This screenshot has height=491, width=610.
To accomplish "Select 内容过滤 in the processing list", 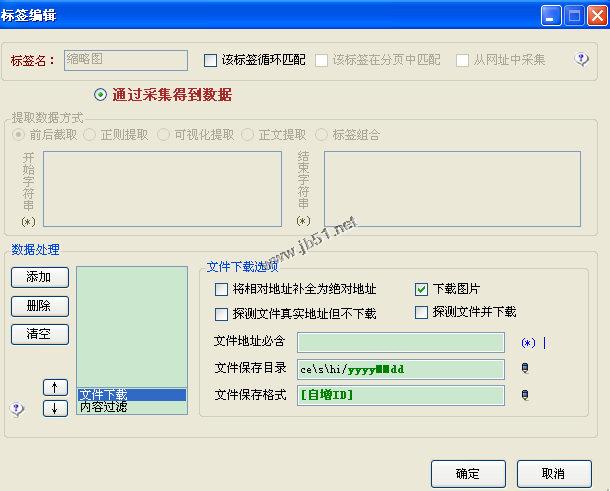I will (x=132, y=407).
